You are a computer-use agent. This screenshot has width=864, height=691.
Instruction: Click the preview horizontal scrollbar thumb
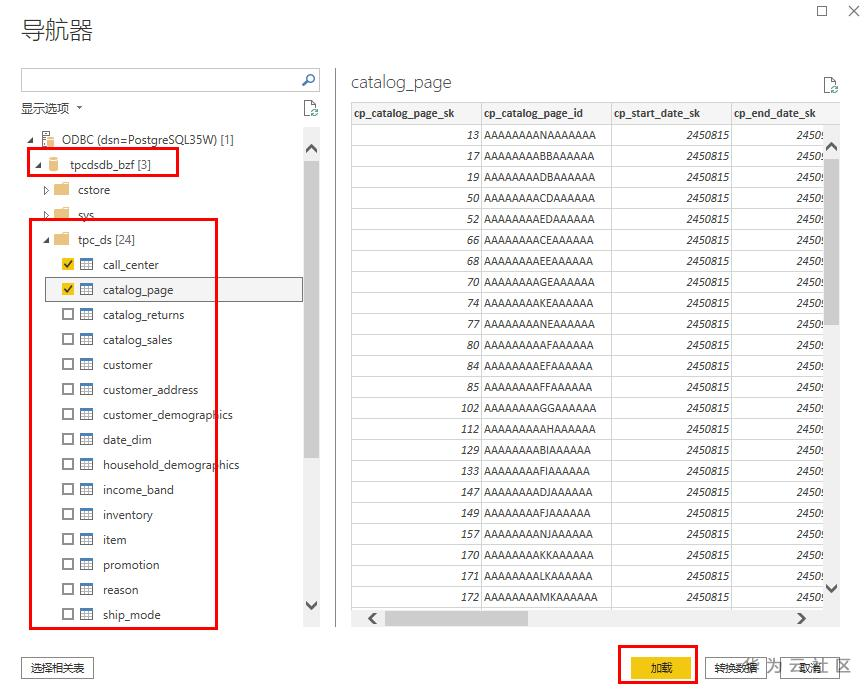coord(456,618)
